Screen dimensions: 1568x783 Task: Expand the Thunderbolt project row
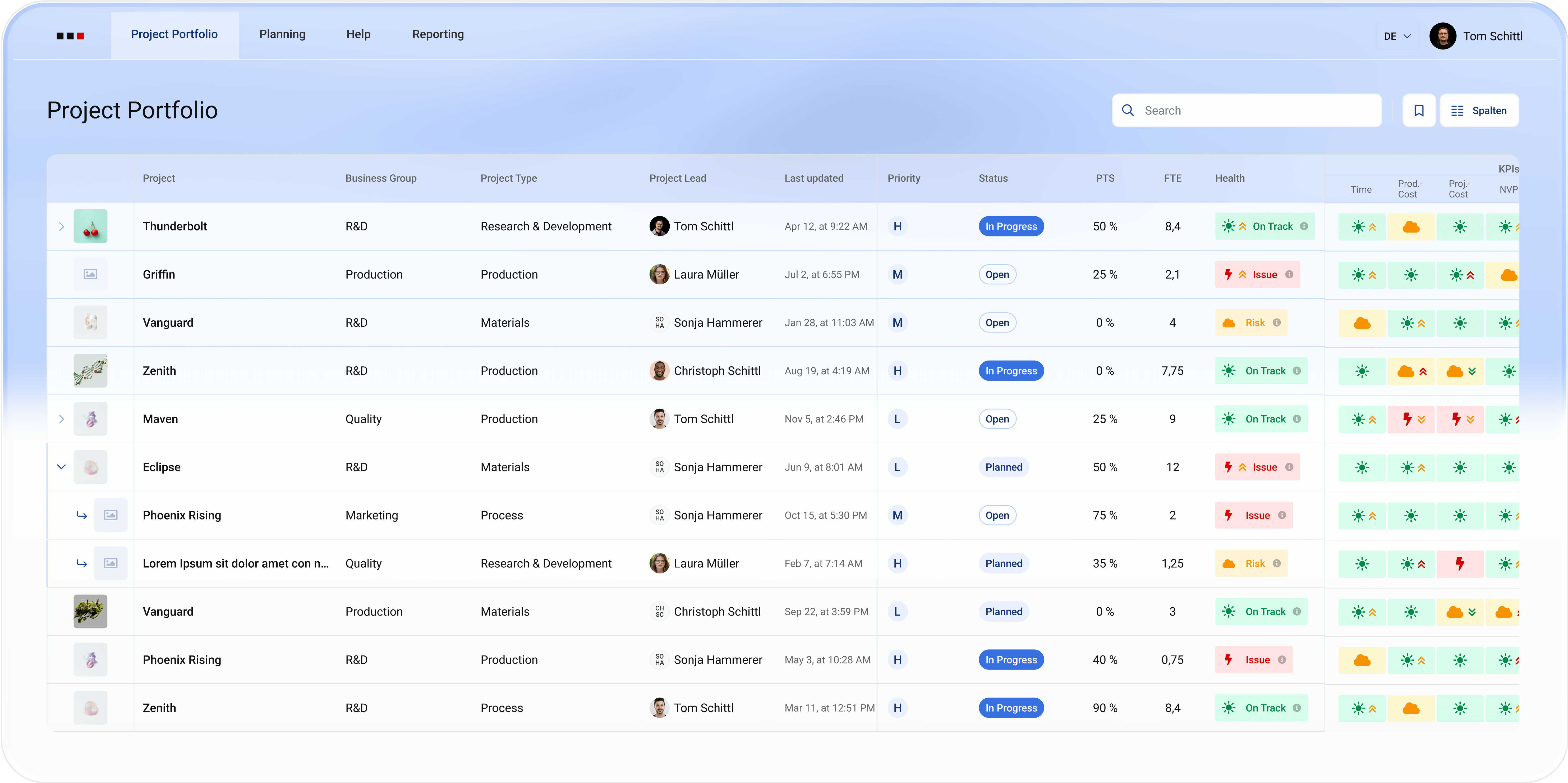(x=62, y=226)
